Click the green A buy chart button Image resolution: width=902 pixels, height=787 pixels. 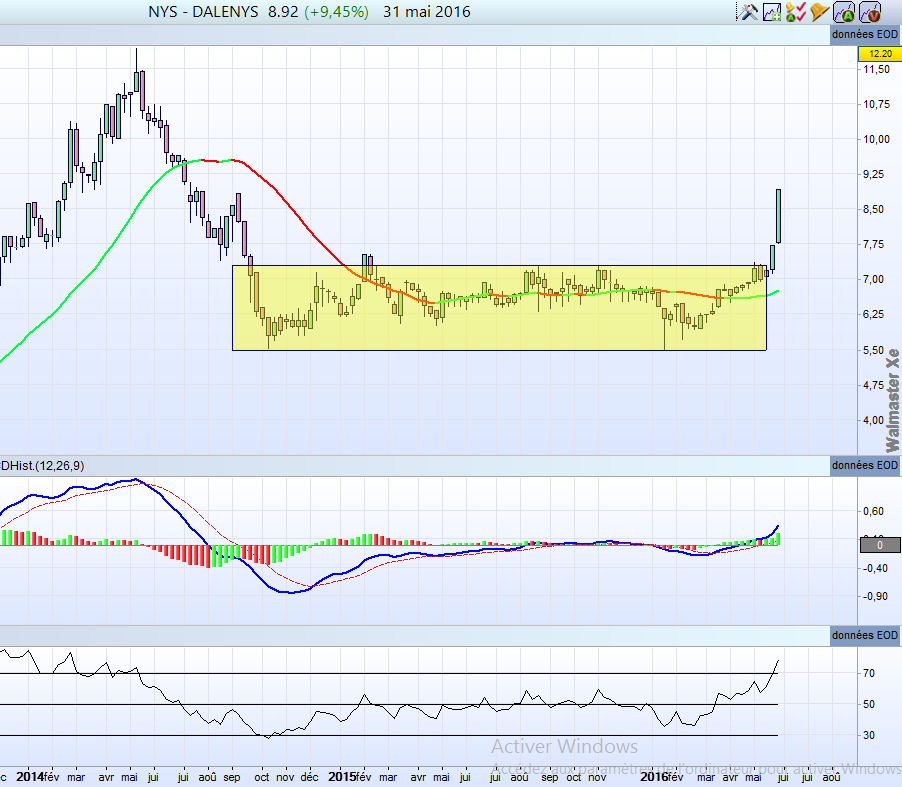pyautogui.click(x=844, y=12)
